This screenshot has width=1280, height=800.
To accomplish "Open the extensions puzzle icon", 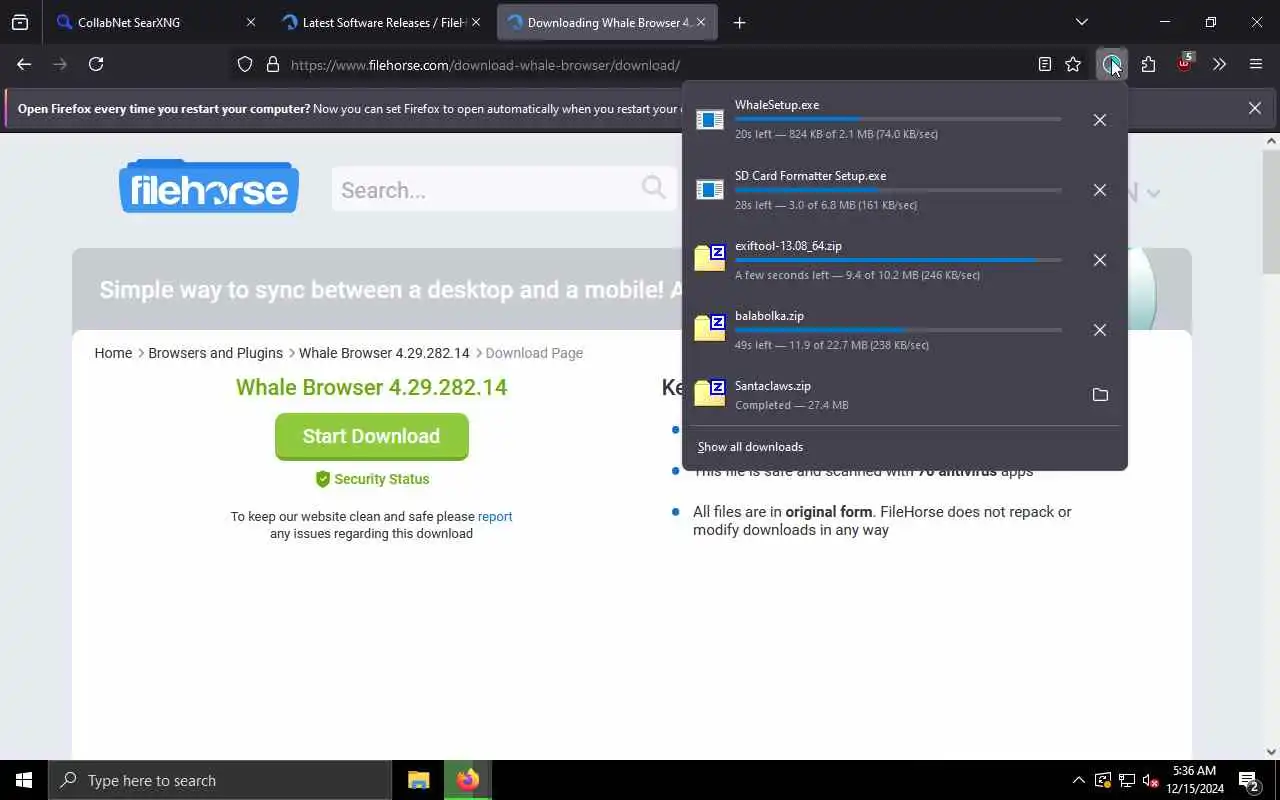I will pos(1148,64).
